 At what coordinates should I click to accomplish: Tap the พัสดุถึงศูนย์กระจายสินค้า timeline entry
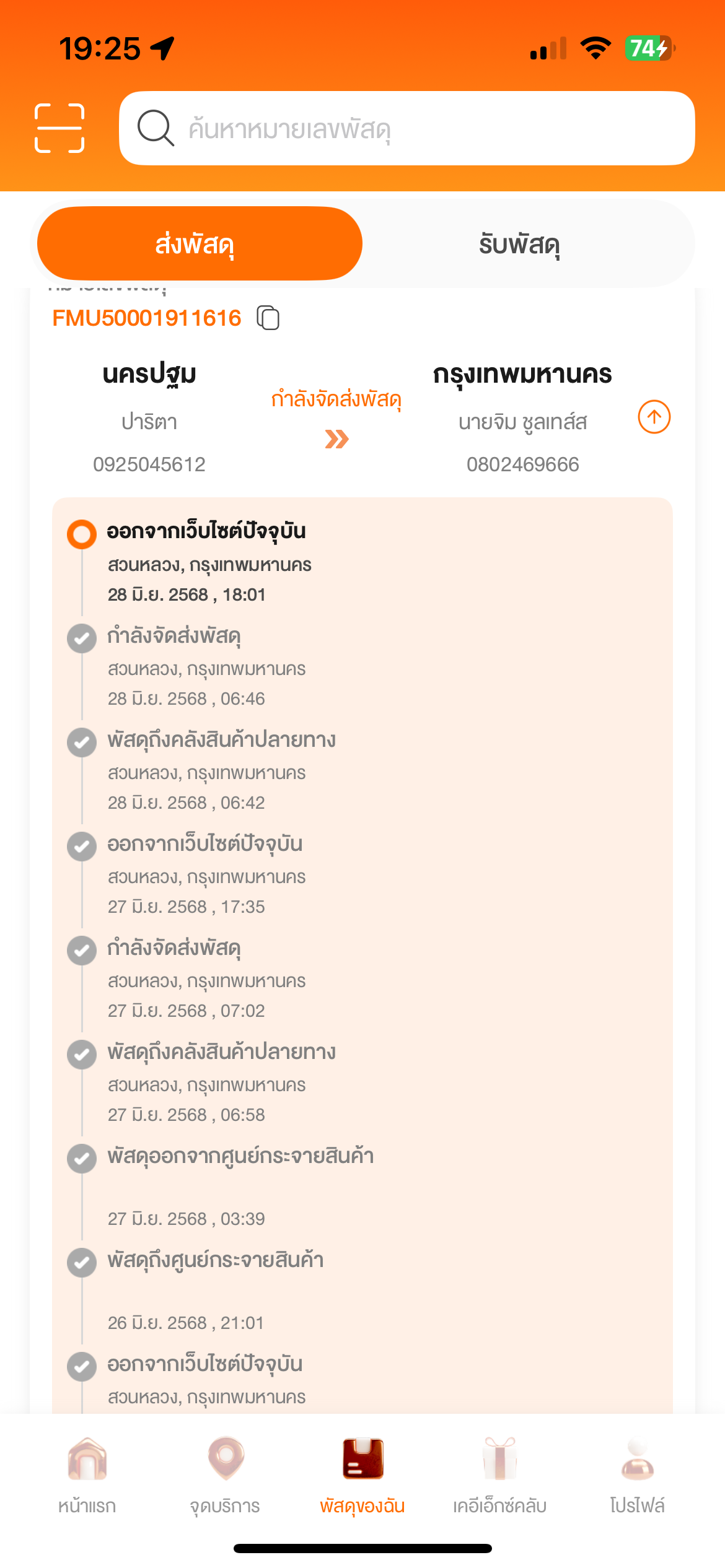tap(216, 1261)
